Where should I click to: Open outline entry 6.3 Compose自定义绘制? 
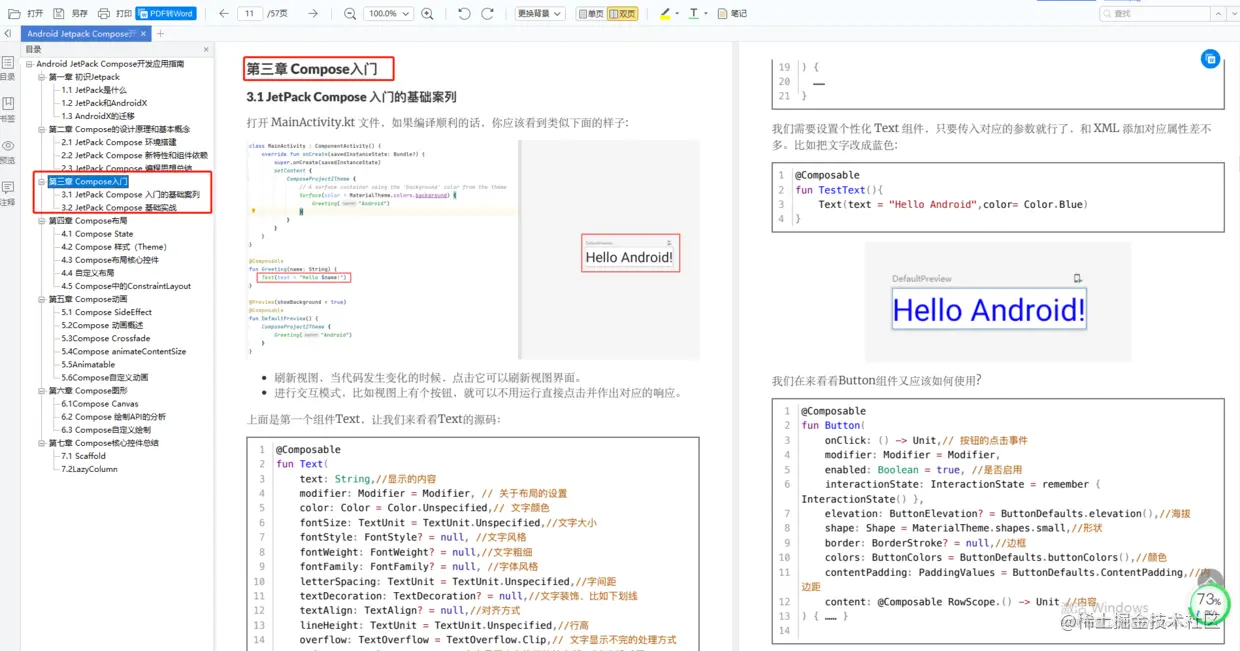pyautogui.click(x=106, y=429)
